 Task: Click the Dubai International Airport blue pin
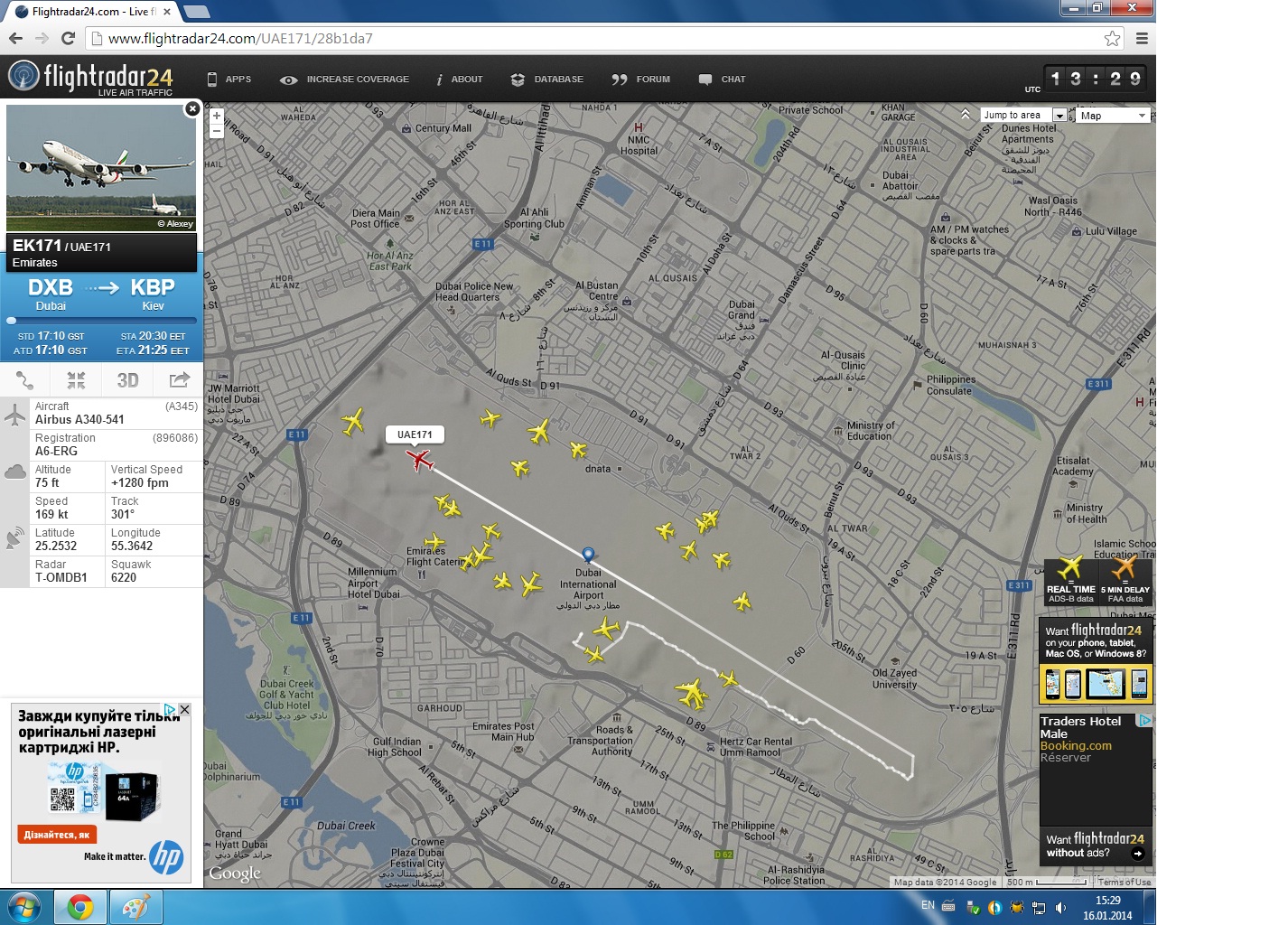[x=588, y=554]
